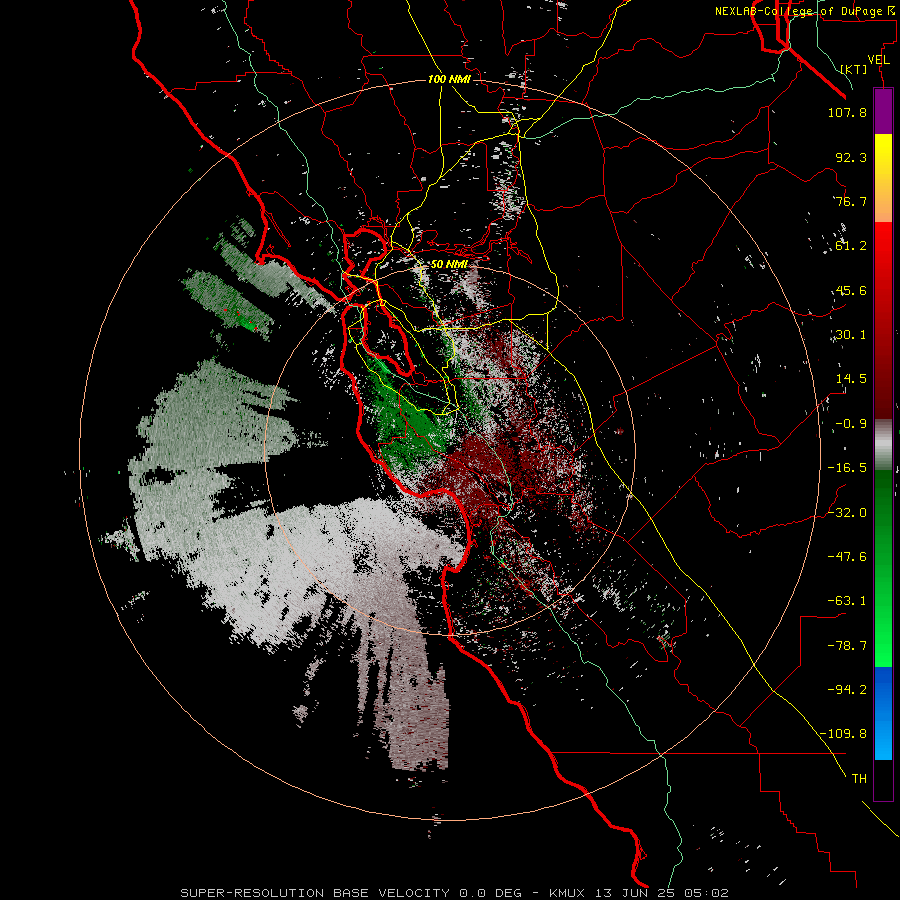
Task: Select the -32.0 velocity scale value
Action: 847,513
